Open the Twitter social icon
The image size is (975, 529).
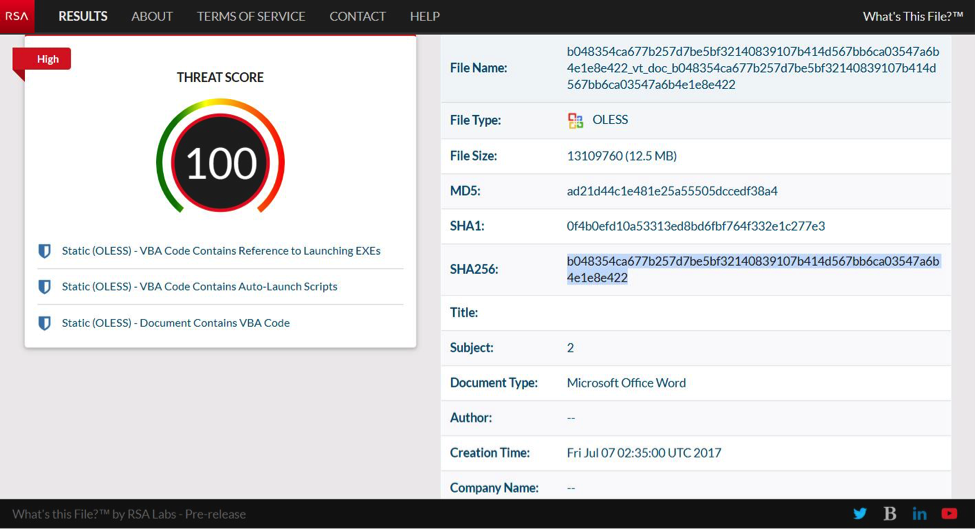pos(859,514)
